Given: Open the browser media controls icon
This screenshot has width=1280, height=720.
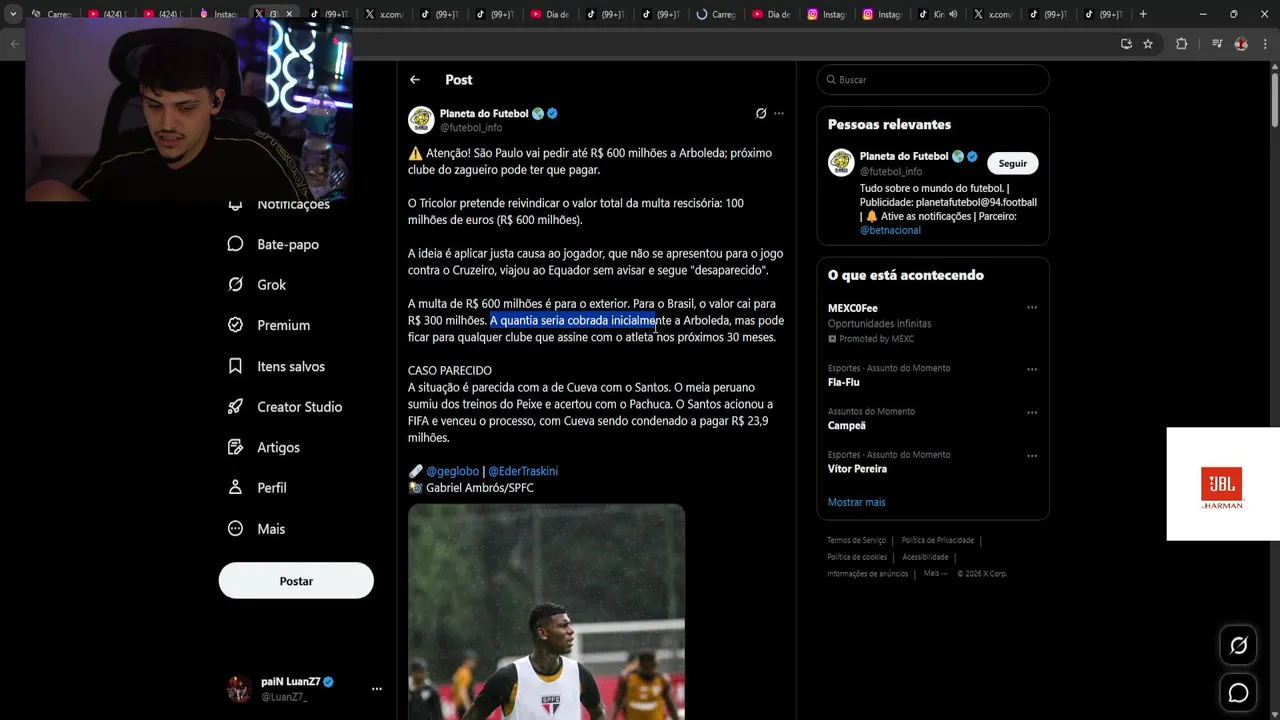Looking at the screenshot, I should (x=1216, y=44).
